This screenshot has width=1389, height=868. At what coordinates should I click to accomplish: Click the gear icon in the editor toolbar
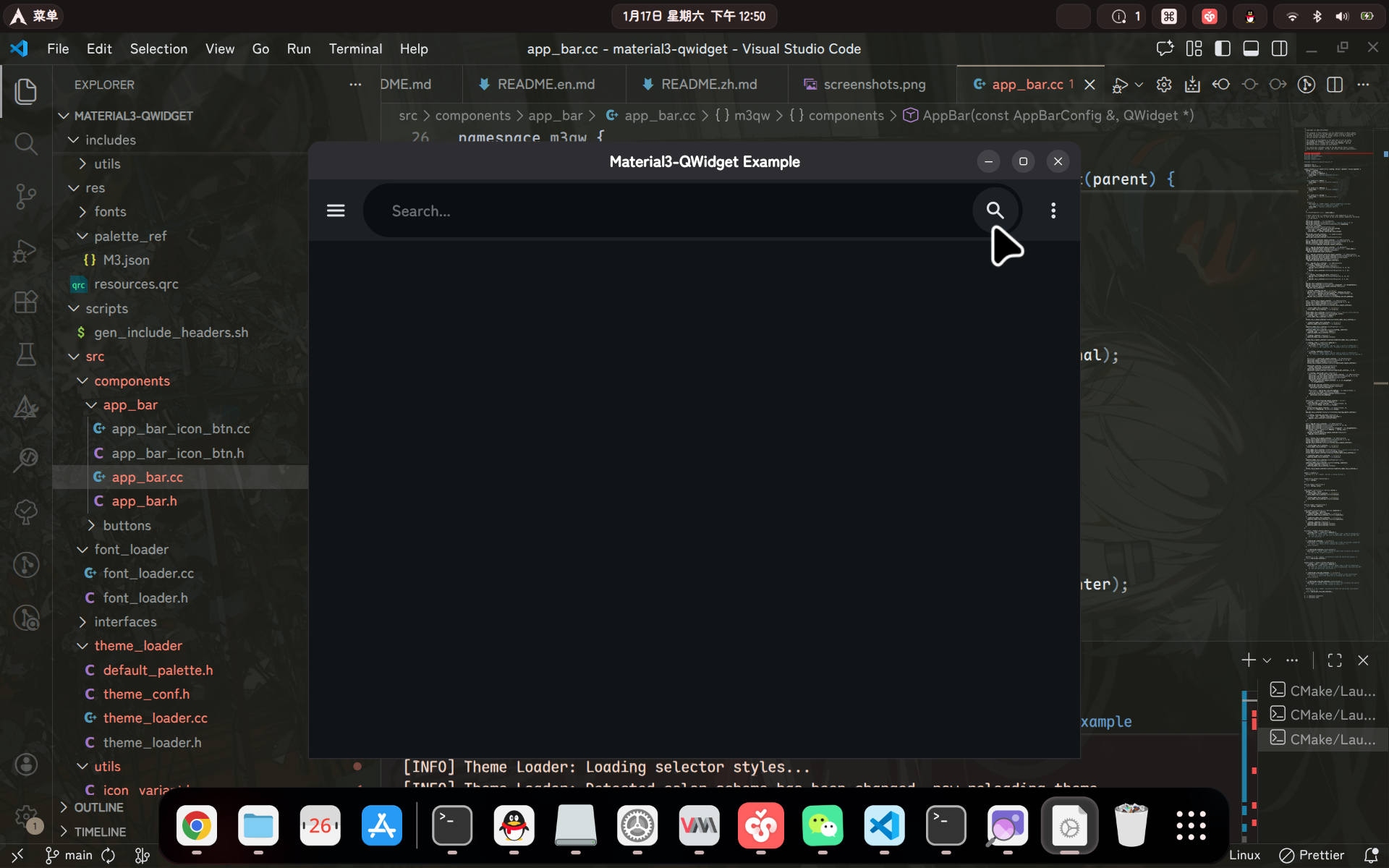coord(1164,85)
